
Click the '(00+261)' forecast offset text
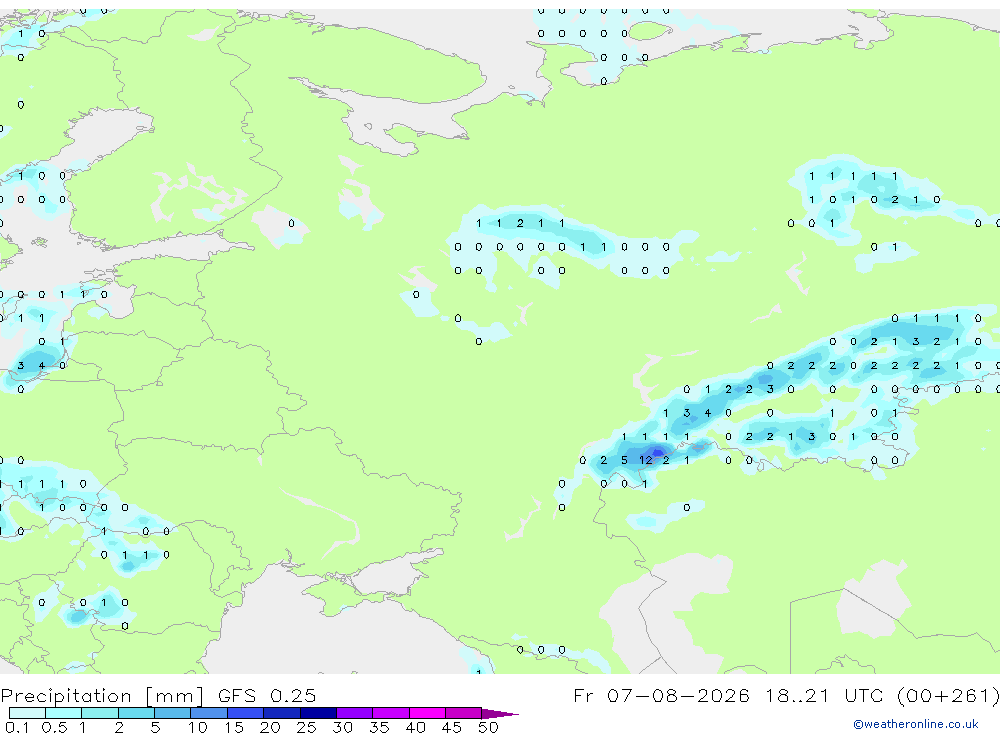tap(948, 695)
